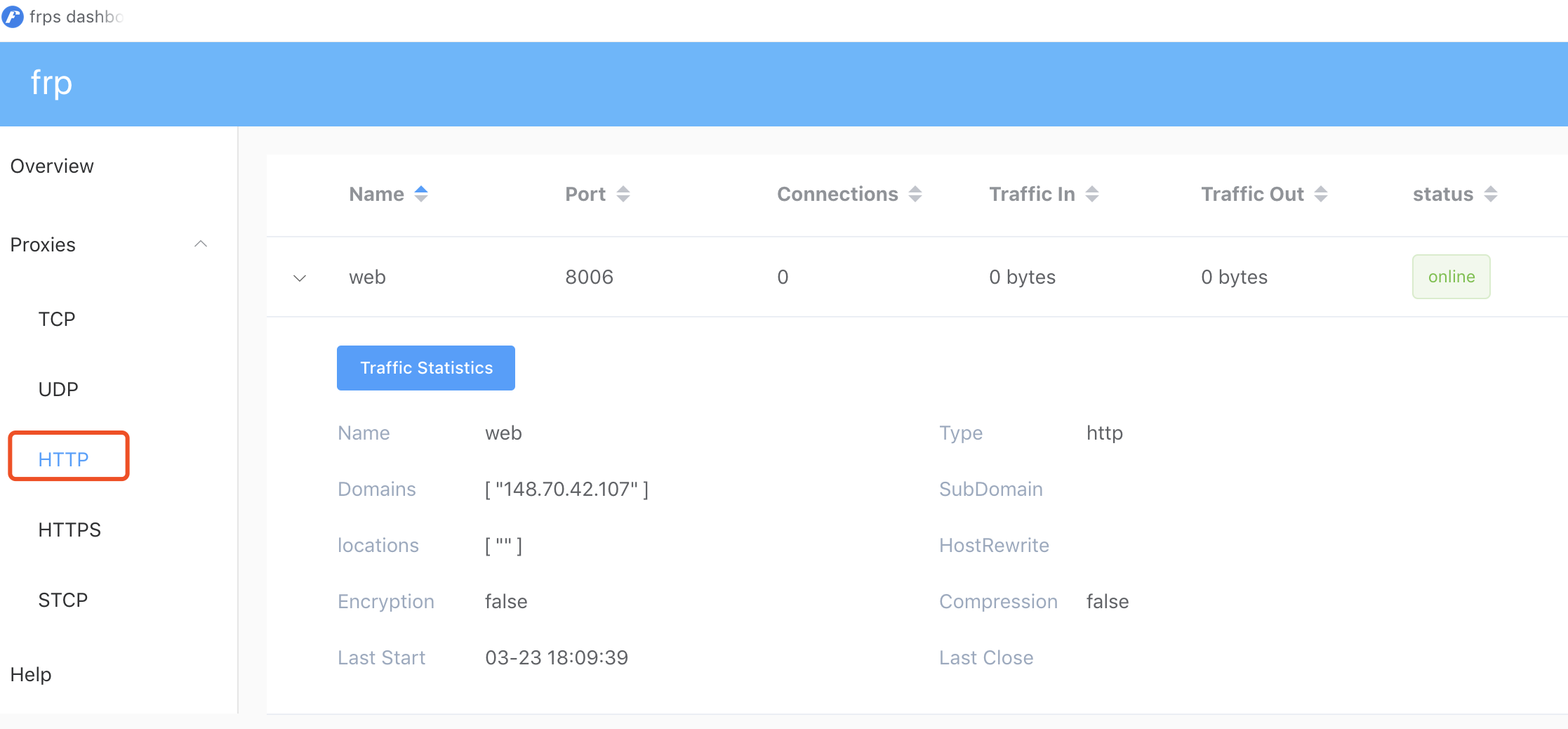The image size is (1568, 729).
Task: Click the status column header text
Action: pyautogui.click(x=1443, y=194)
